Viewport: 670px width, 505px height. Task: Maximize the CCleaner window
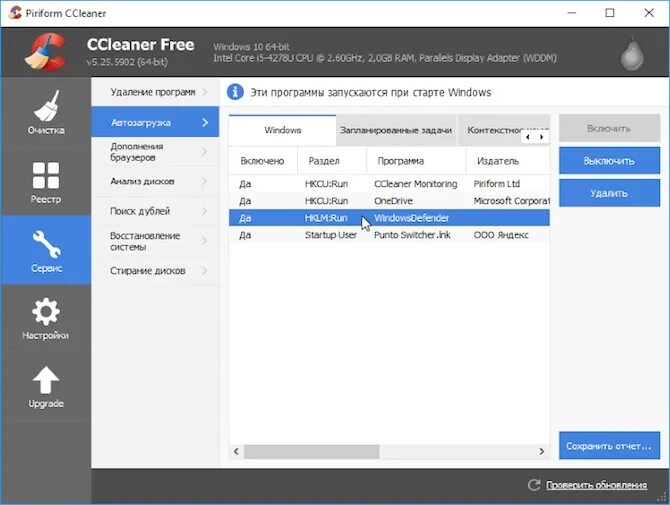tap(610, 13)
